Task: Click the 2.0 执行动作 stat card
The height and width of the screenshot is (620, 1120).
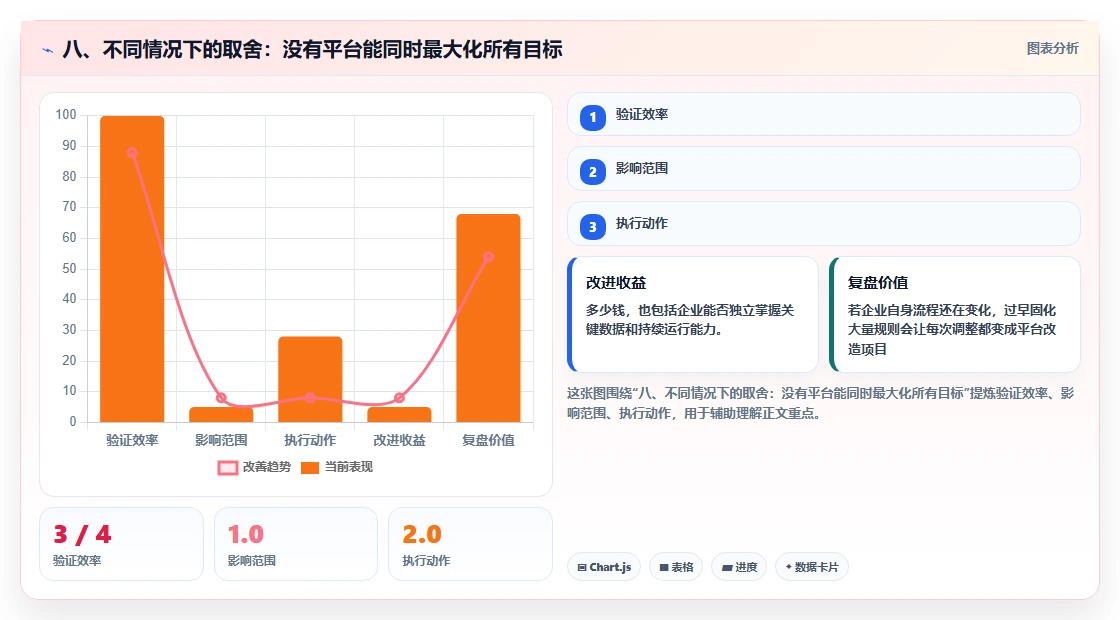Action: (470, 544)
